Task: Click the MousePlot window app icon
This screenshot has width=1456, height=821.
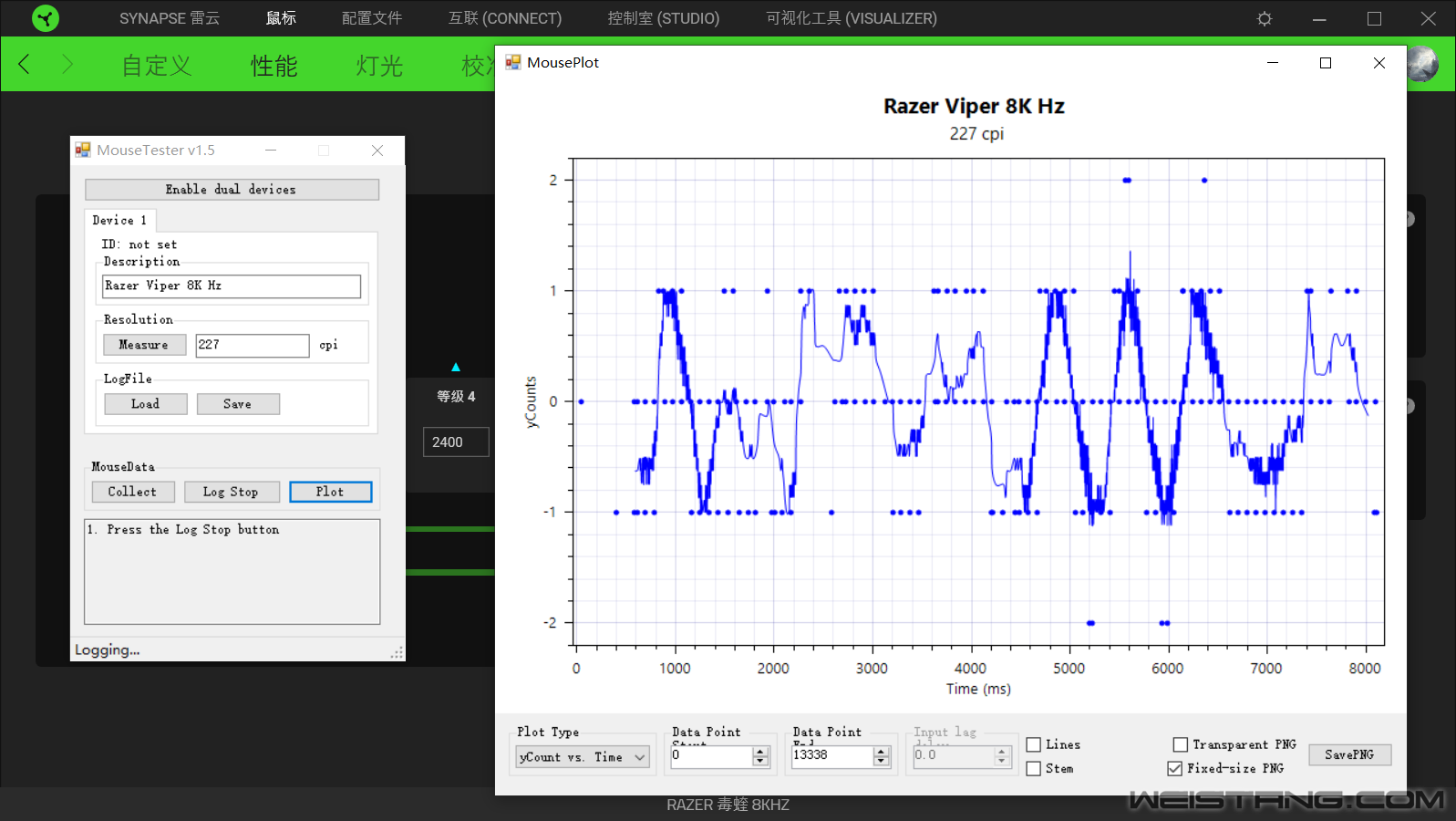Action: (x=513, y=62)
